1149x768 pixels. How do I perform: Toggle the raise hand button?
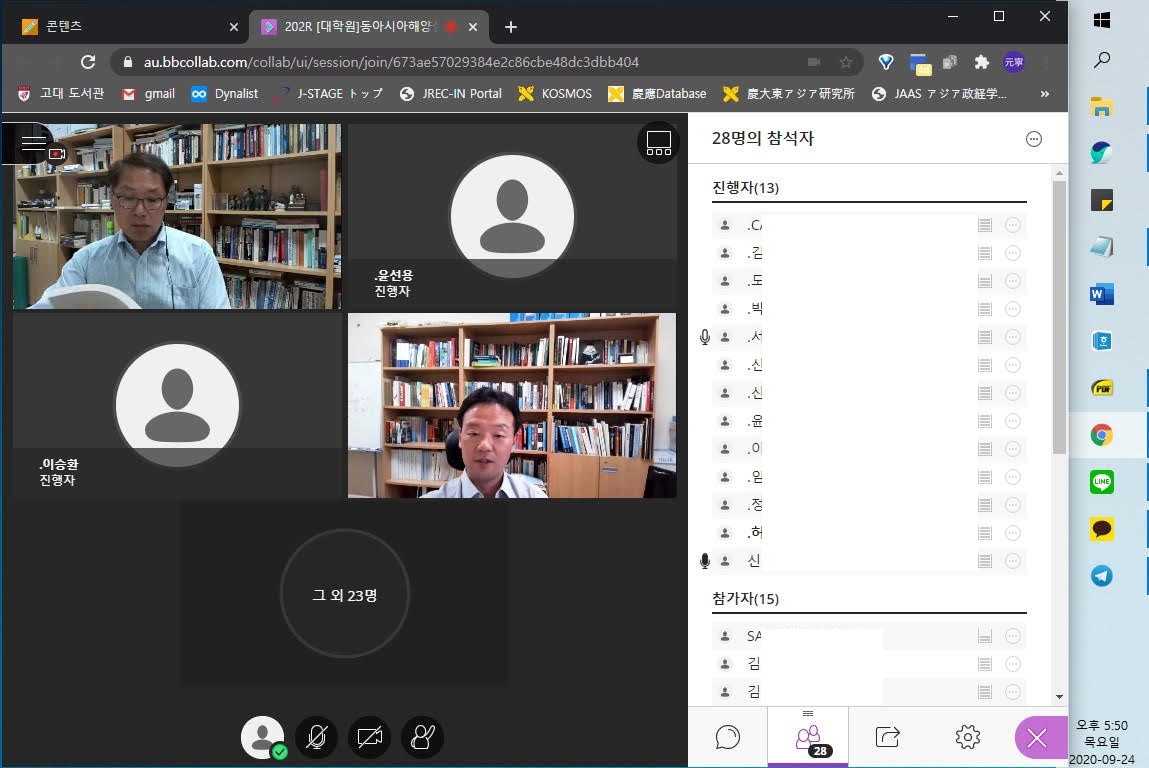click(422, 738)
